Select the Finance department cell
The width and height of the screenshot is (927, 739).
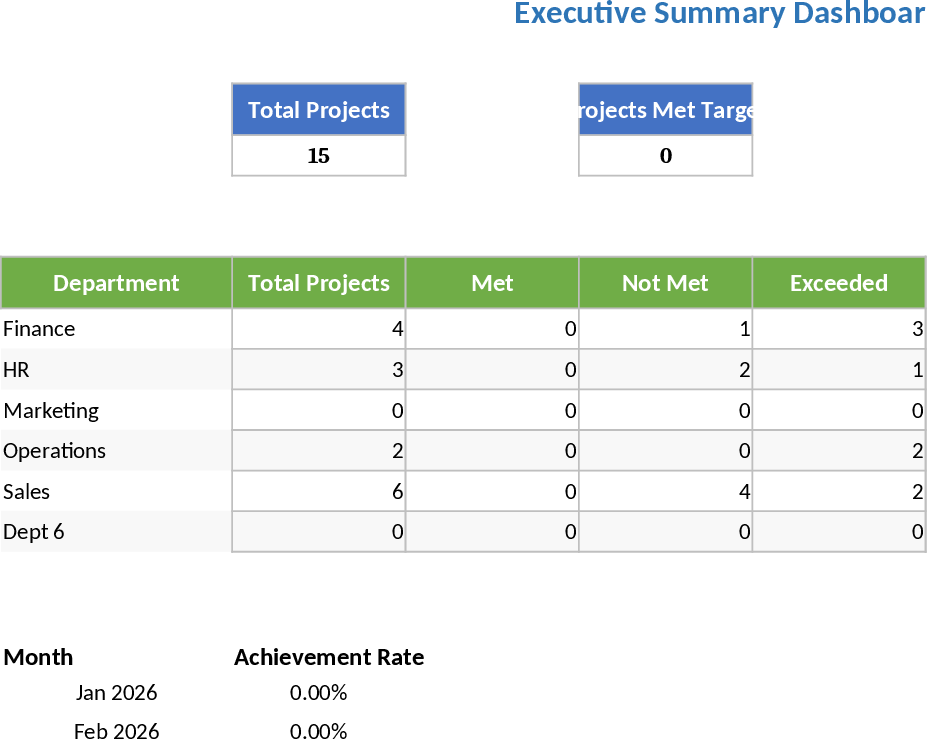point(116,329)
